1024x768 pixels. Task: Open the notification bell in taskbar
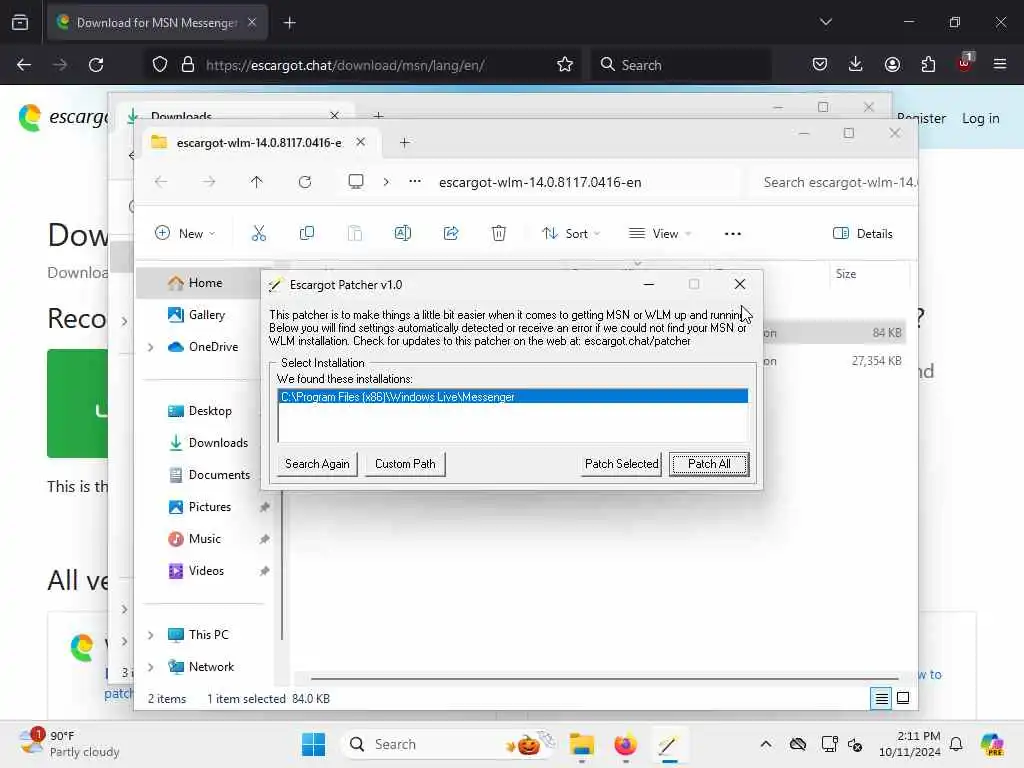[956, 744]
